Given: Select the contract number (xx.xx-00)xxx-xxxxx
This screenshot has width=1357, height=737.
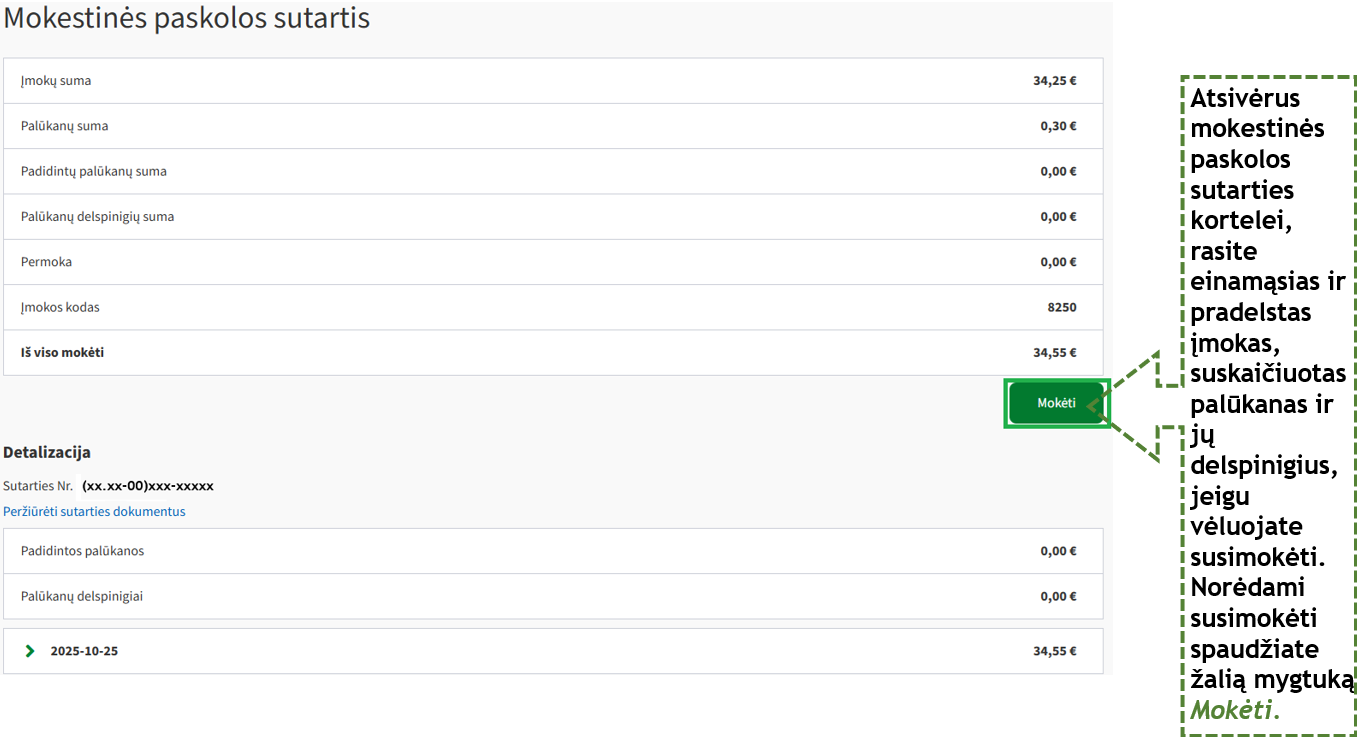Looking at the screenshot, I should [x=148, y=486].
